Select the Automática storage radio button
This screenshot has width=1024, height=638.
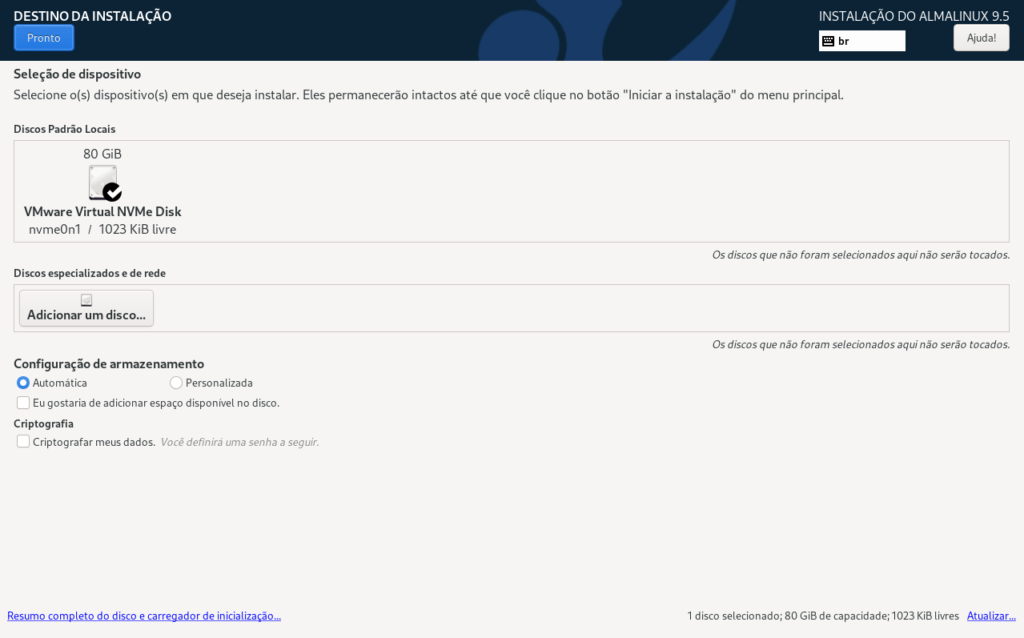(23, 383)
